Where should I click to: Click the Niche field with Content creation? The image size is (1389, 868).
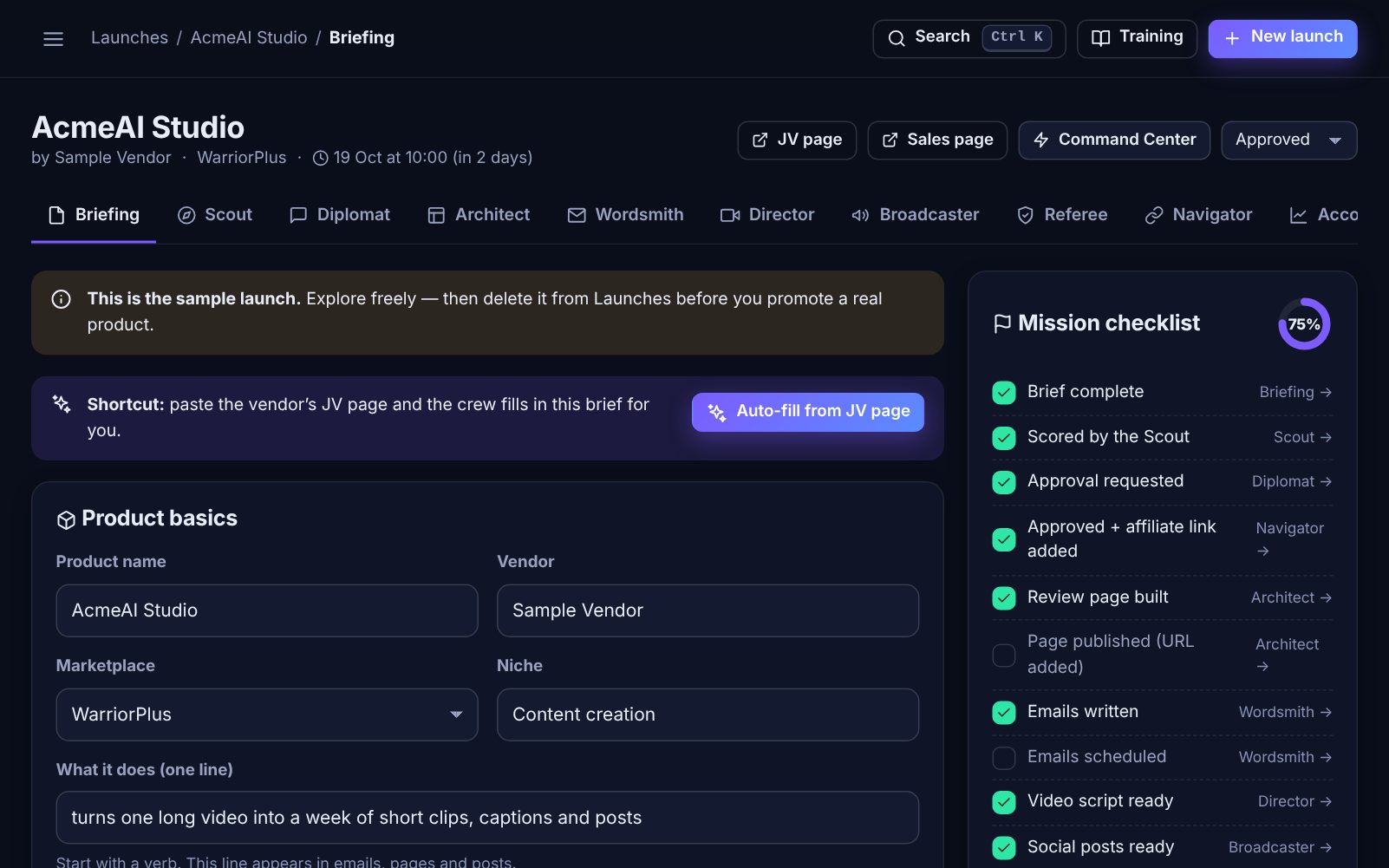(708, 715)
